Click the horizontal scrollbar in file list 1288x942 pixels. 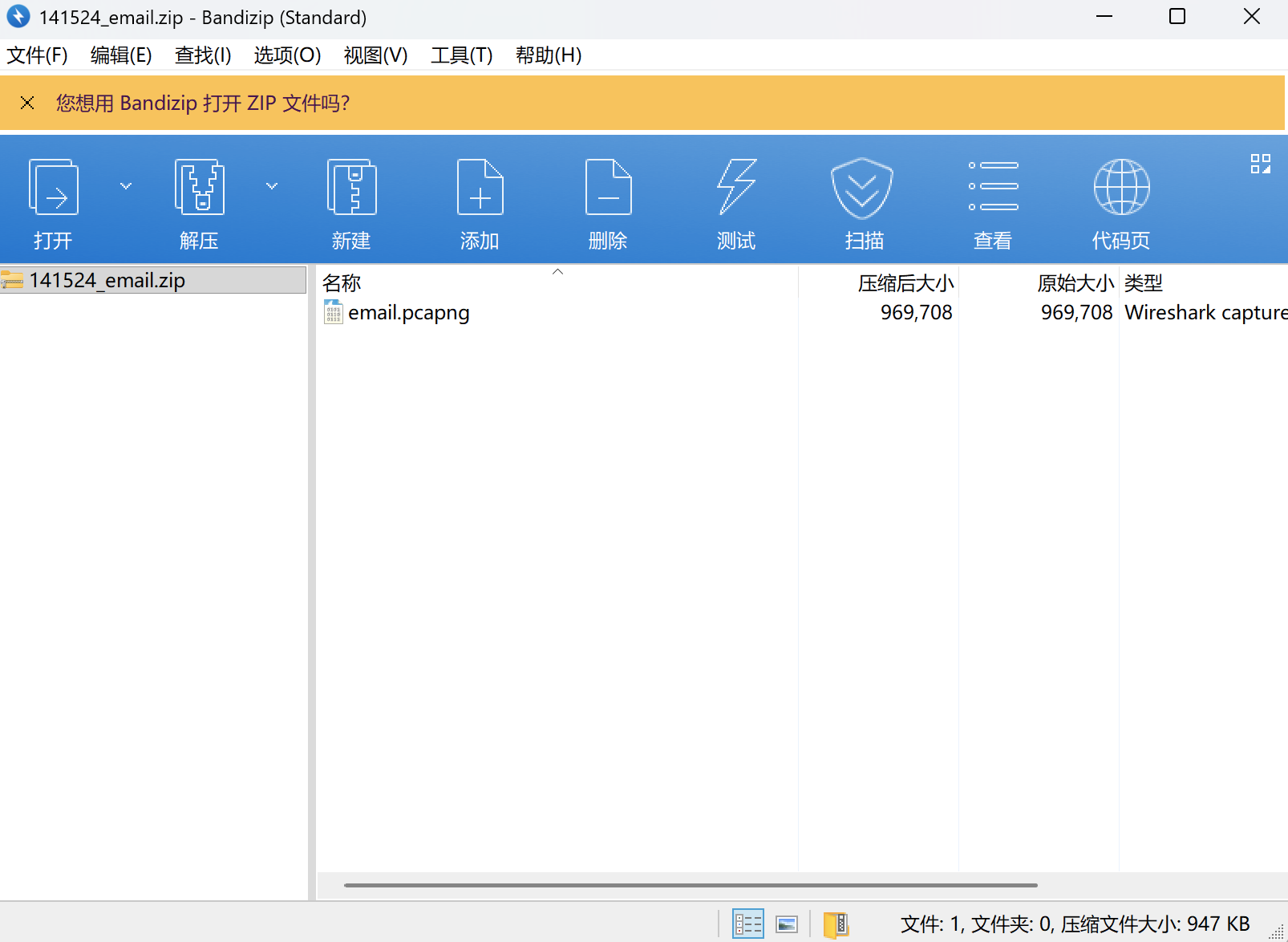pyautogui.click(x=691, y=885)
